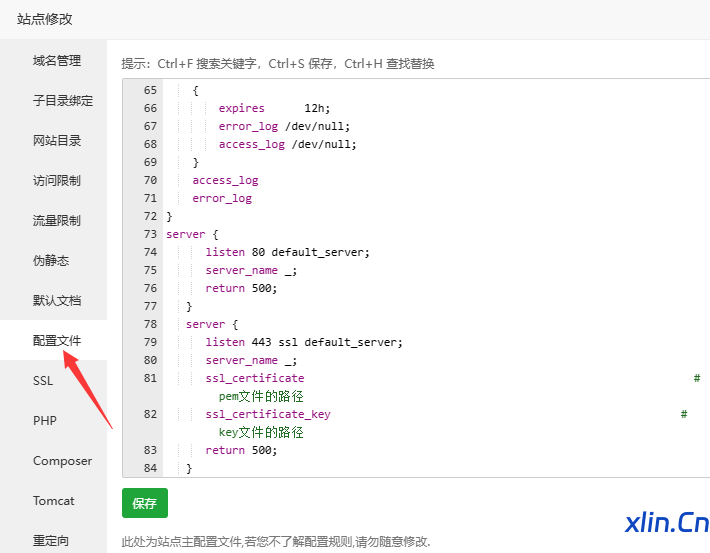Open the SSL settings tab
This screenshot has width=710, height=553.
43,381
